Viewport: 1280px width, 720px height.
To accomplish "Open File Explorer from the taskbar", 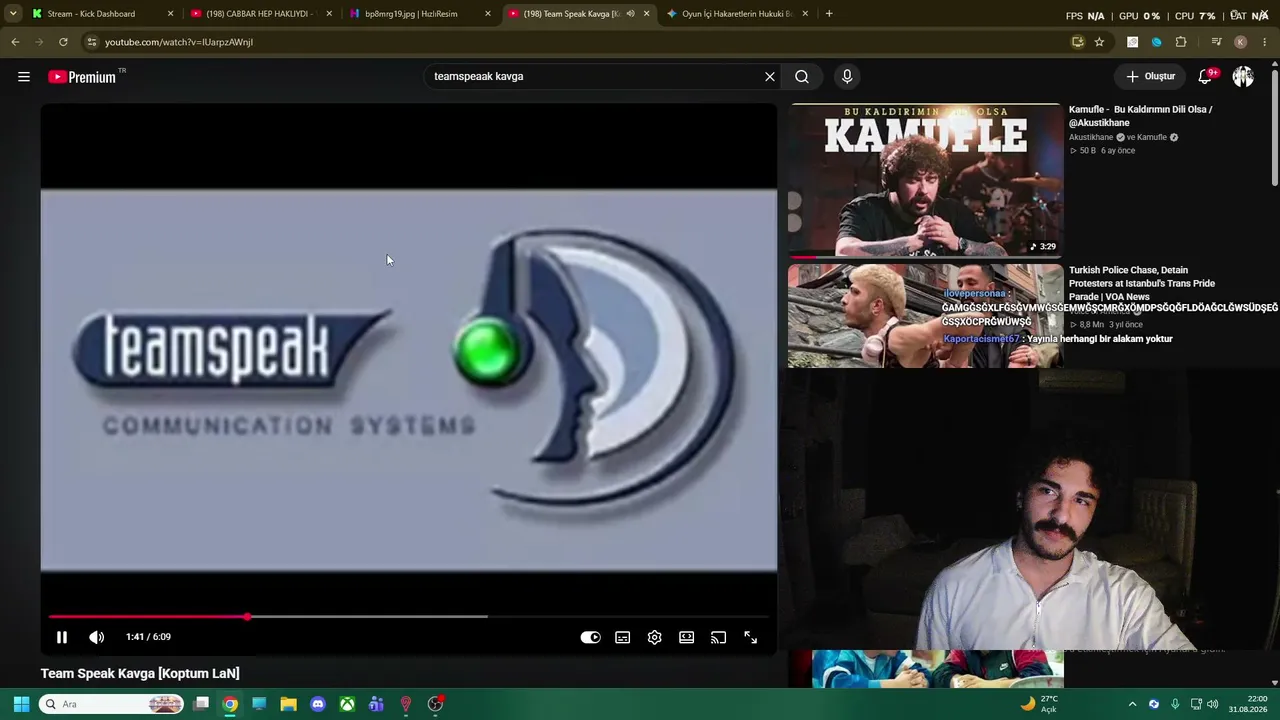I will tap(288, 704).
